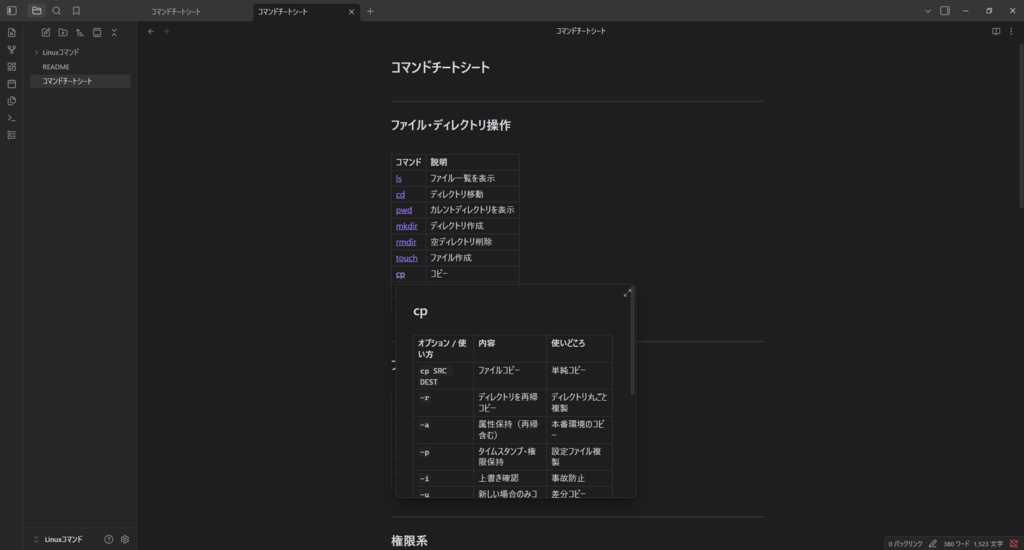The height and width of the screenshot is (550, 1024).
Task: Click the note title header コマンドチートシート
Action: click(x=581, y=31)
